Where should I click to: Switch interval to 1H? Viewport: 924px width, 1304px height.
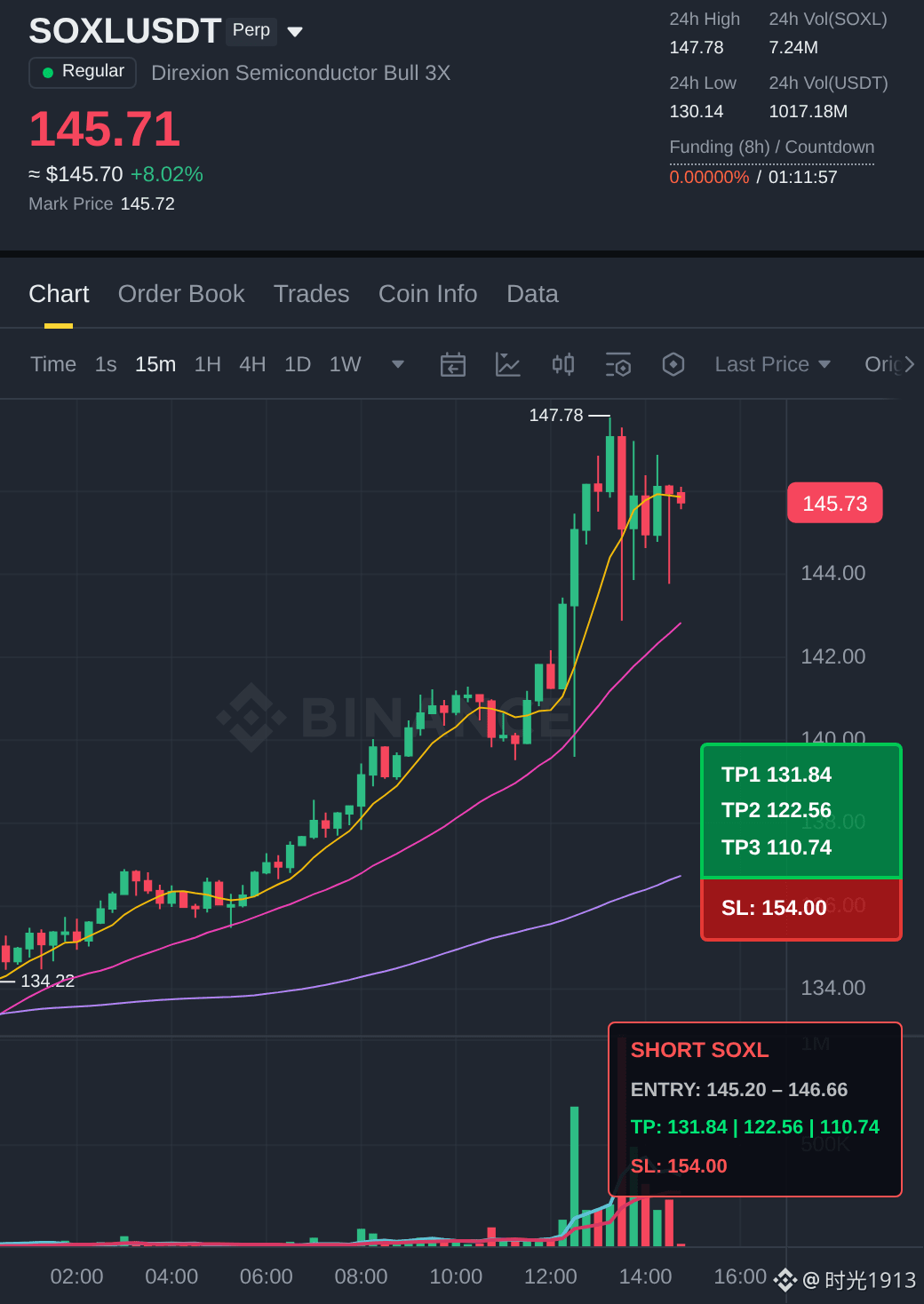tap(207, 364)
